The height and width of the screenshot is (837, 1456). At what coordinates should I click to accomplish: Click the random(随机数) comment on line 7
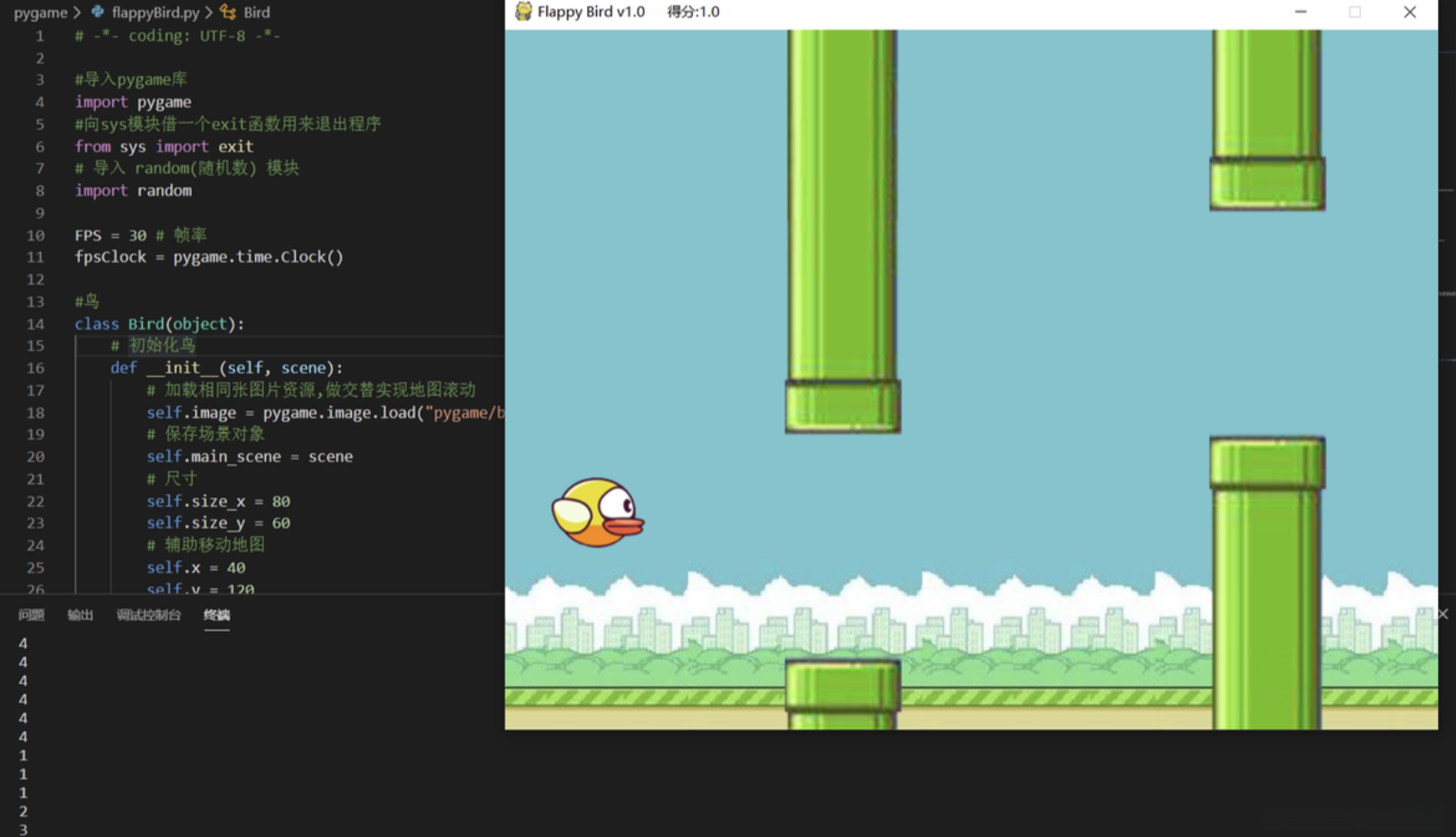coord(187,168)
